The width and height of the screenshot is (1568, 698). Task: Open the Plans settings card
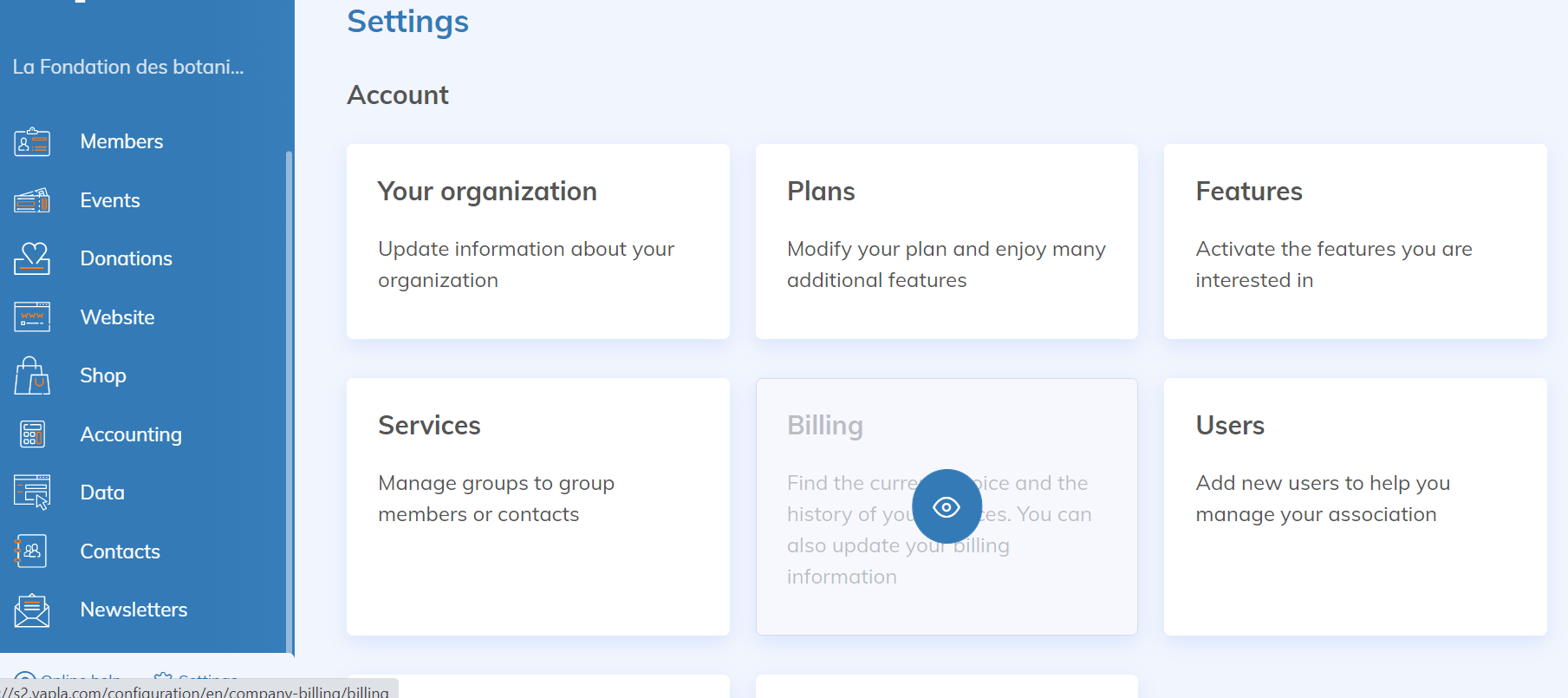point(947,241)
